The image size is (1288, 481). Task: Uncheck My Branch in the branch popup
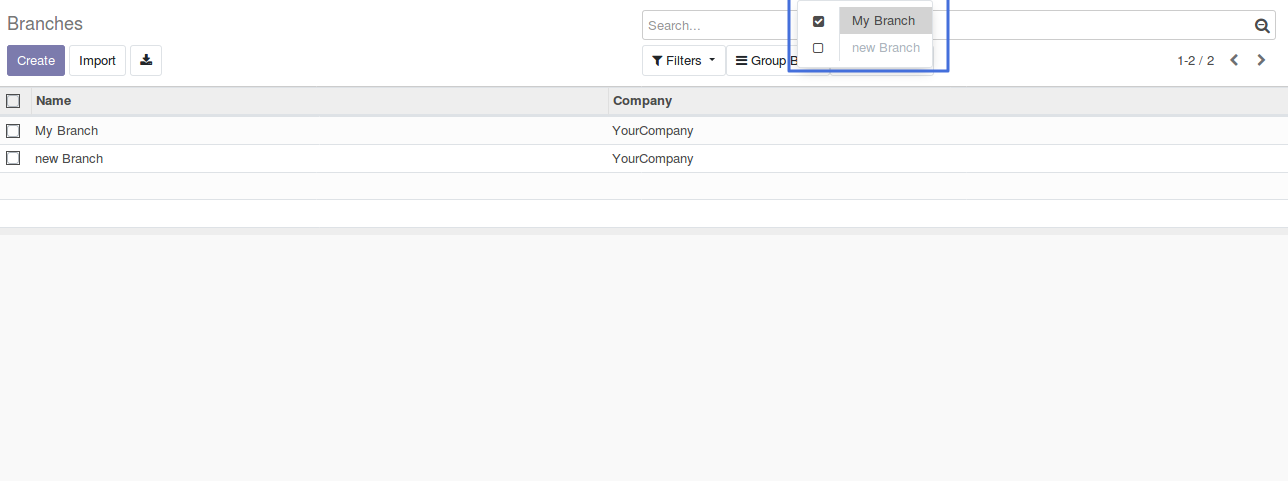click(x=818, y=21)
